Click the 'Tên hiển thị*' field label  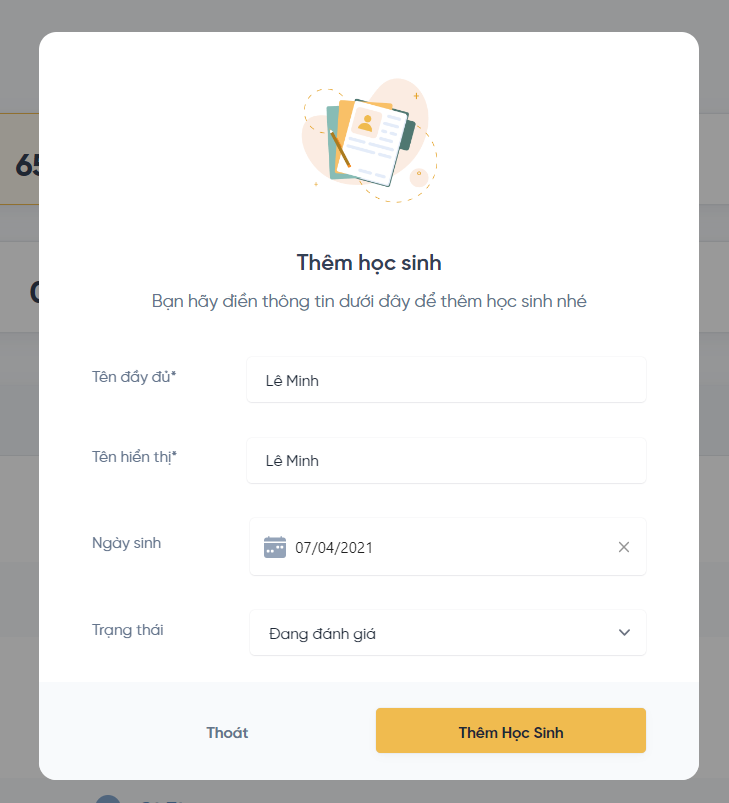[134, 457]
